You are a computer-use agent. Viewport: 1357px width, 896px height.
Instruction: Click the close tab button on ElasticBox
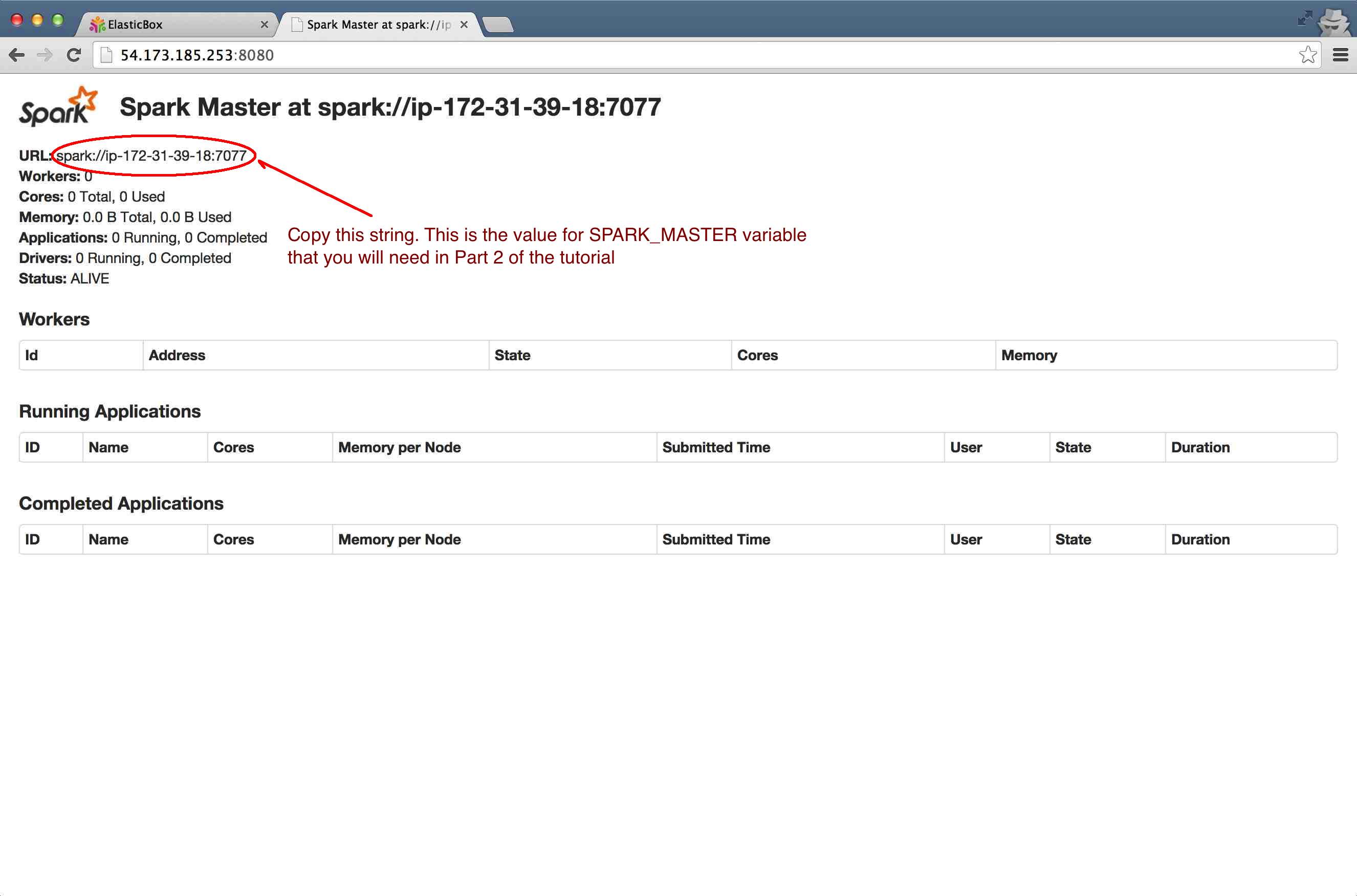(x=263, y=22)
